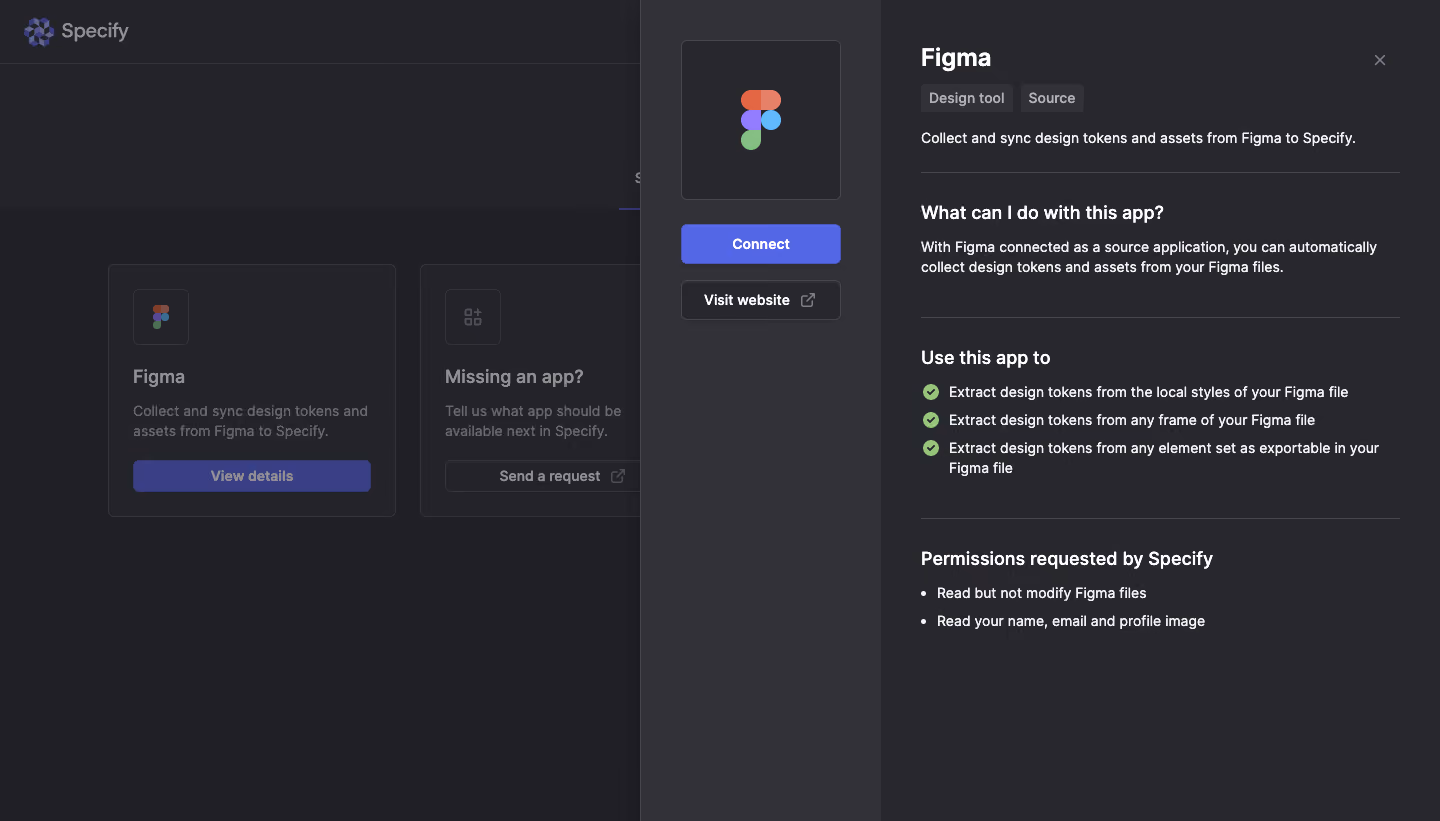
Task: Click 'Permissions requested by Specify' heading
Action: pyautogui.click(x=1067, y=559)
